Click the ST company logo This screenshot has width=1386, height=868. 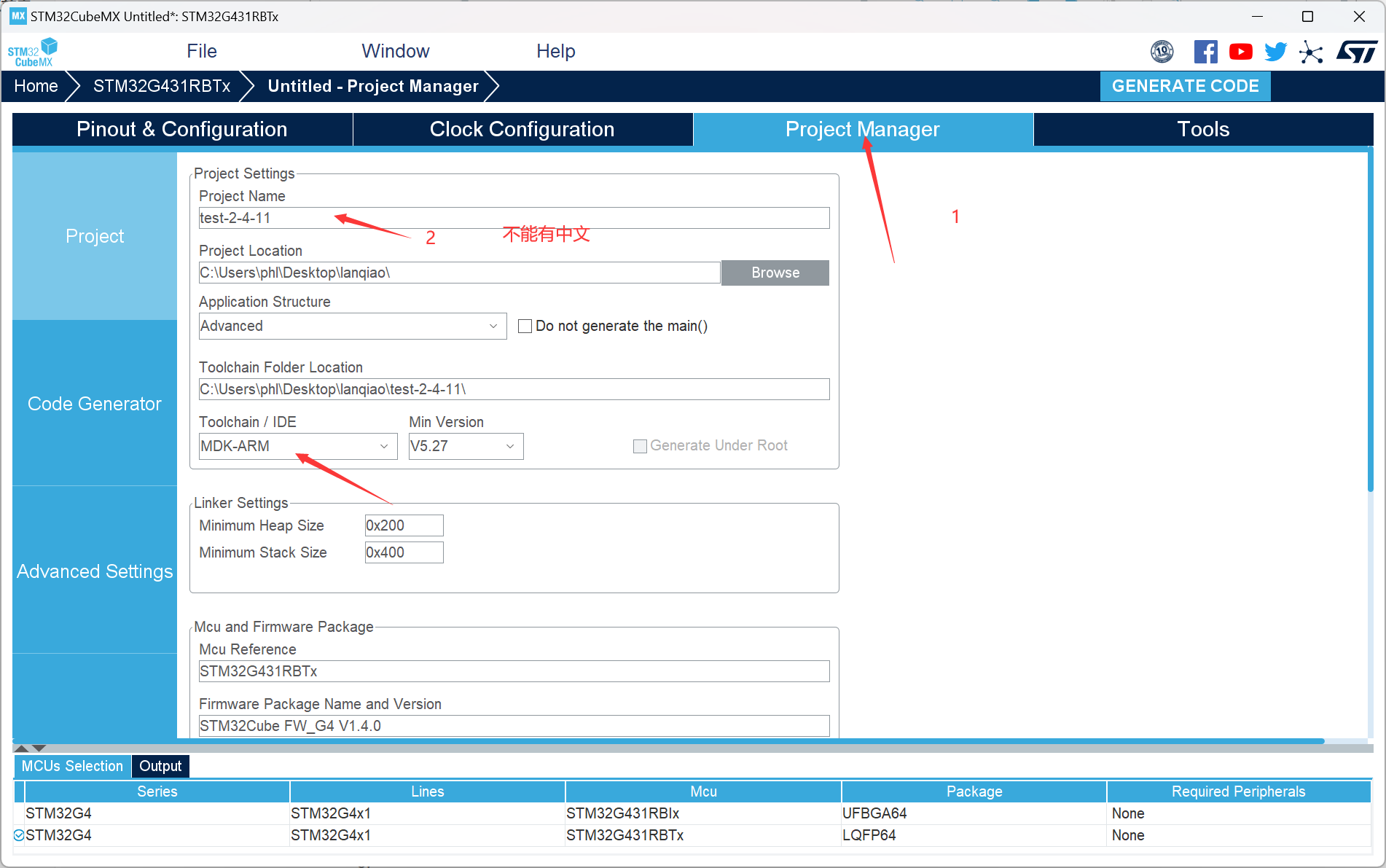click(x=1356, y=52)
